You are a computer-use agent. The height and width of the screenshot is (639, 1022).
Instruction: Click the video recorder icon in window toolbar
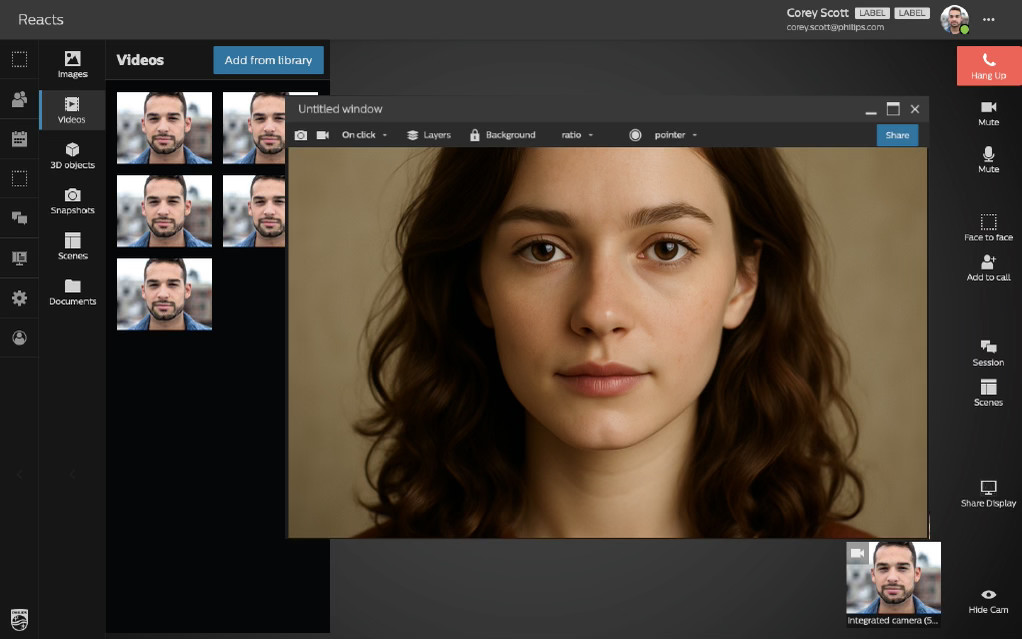click(x=323, y=135)
